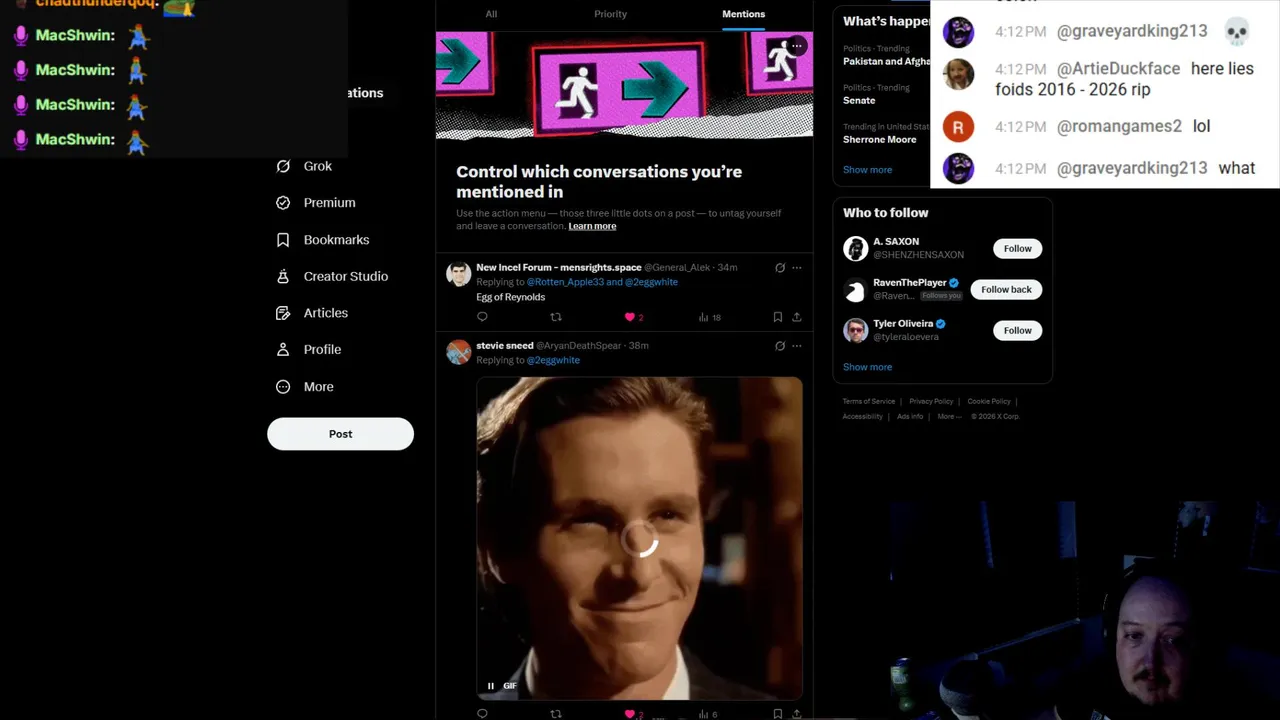Follow A. SAXON
Screen dimensions: 1280x720
tap(1017, 248)
